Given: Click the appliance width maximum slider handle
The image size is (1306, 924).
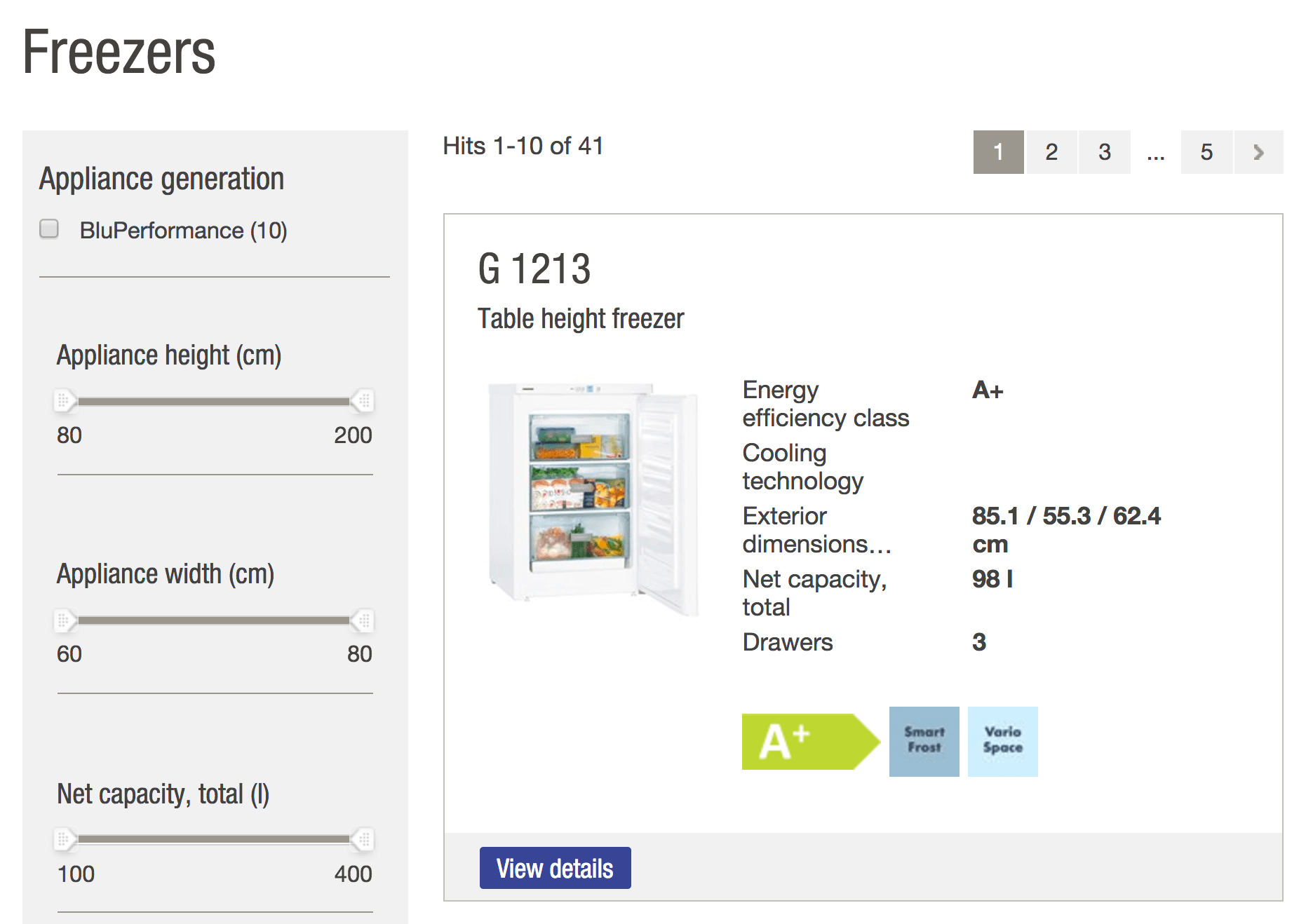Looking at the screenshot, I should [363, 620].
